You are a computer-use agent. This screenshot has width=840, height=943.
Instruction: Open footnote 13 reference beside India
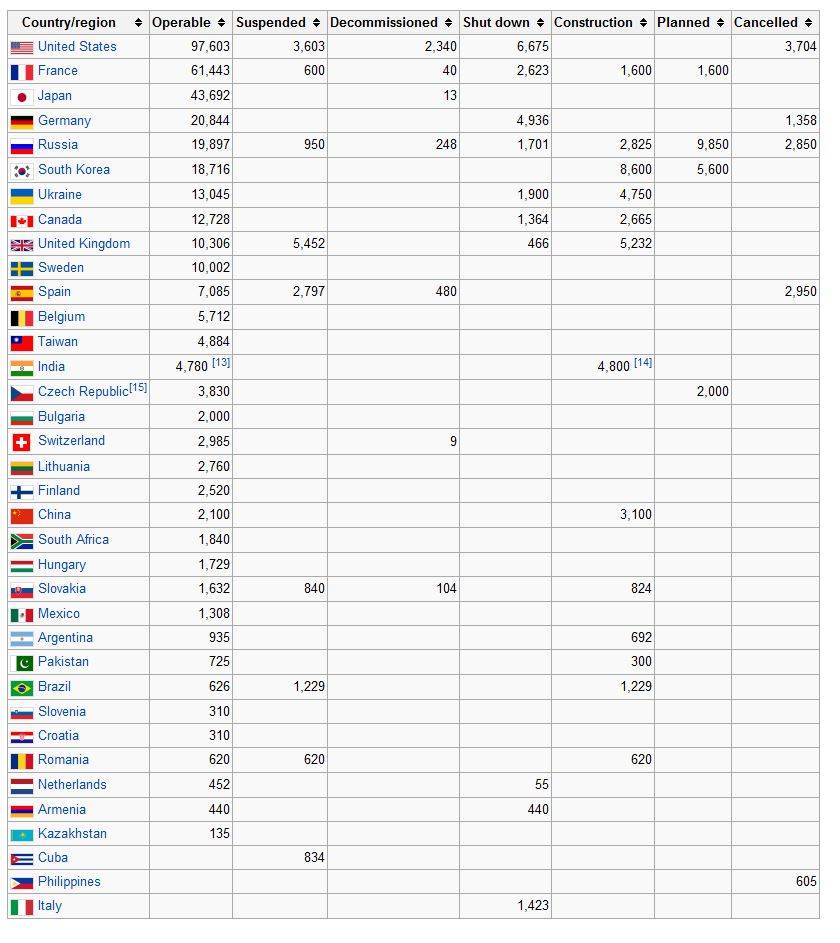coord(221,363)
